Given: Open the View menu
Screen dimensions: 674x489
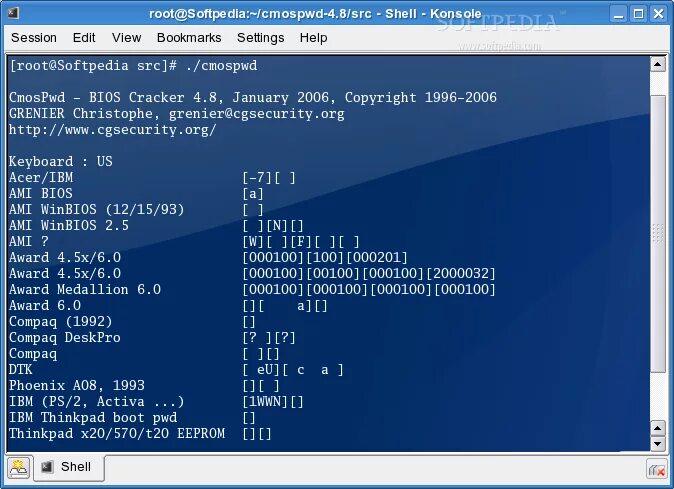Looking at the screenshot, I should [126, 38].
